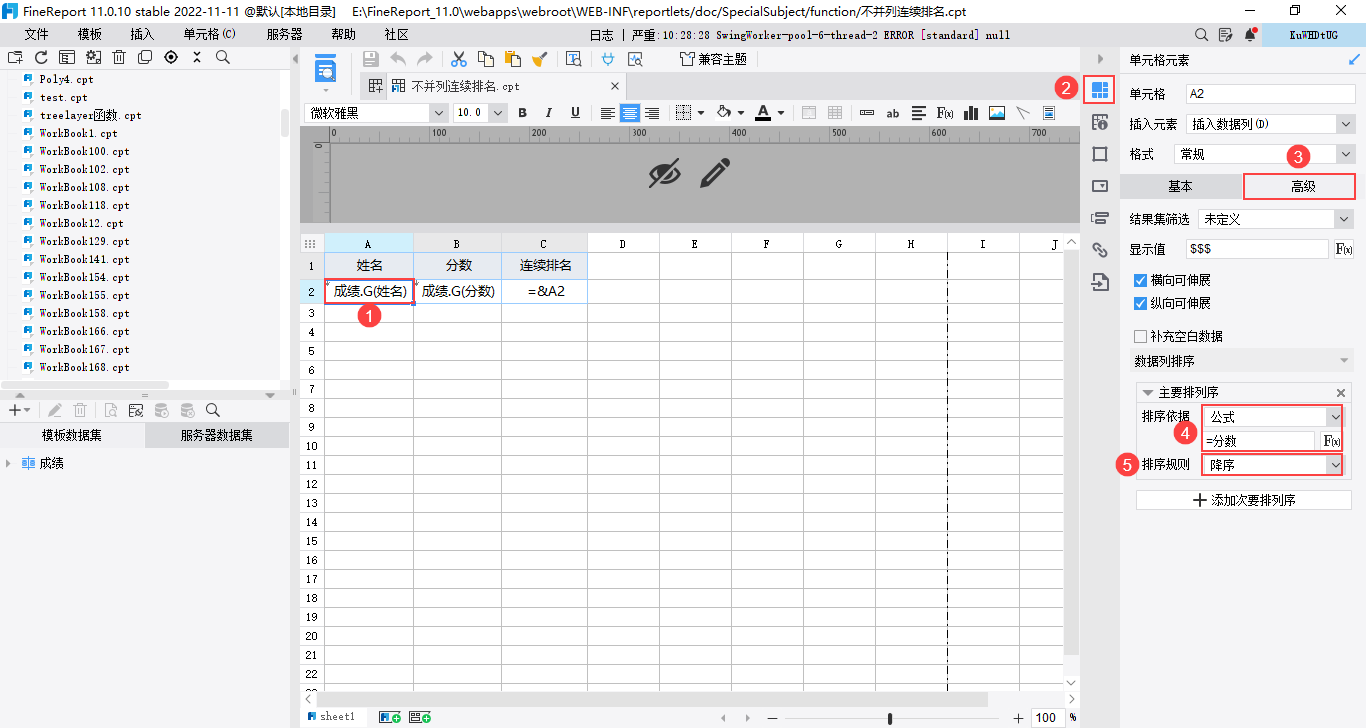The width and height of the screenshot is (1366, 728).
Task: Click the insert chart icon
Action: pos(970,113)
